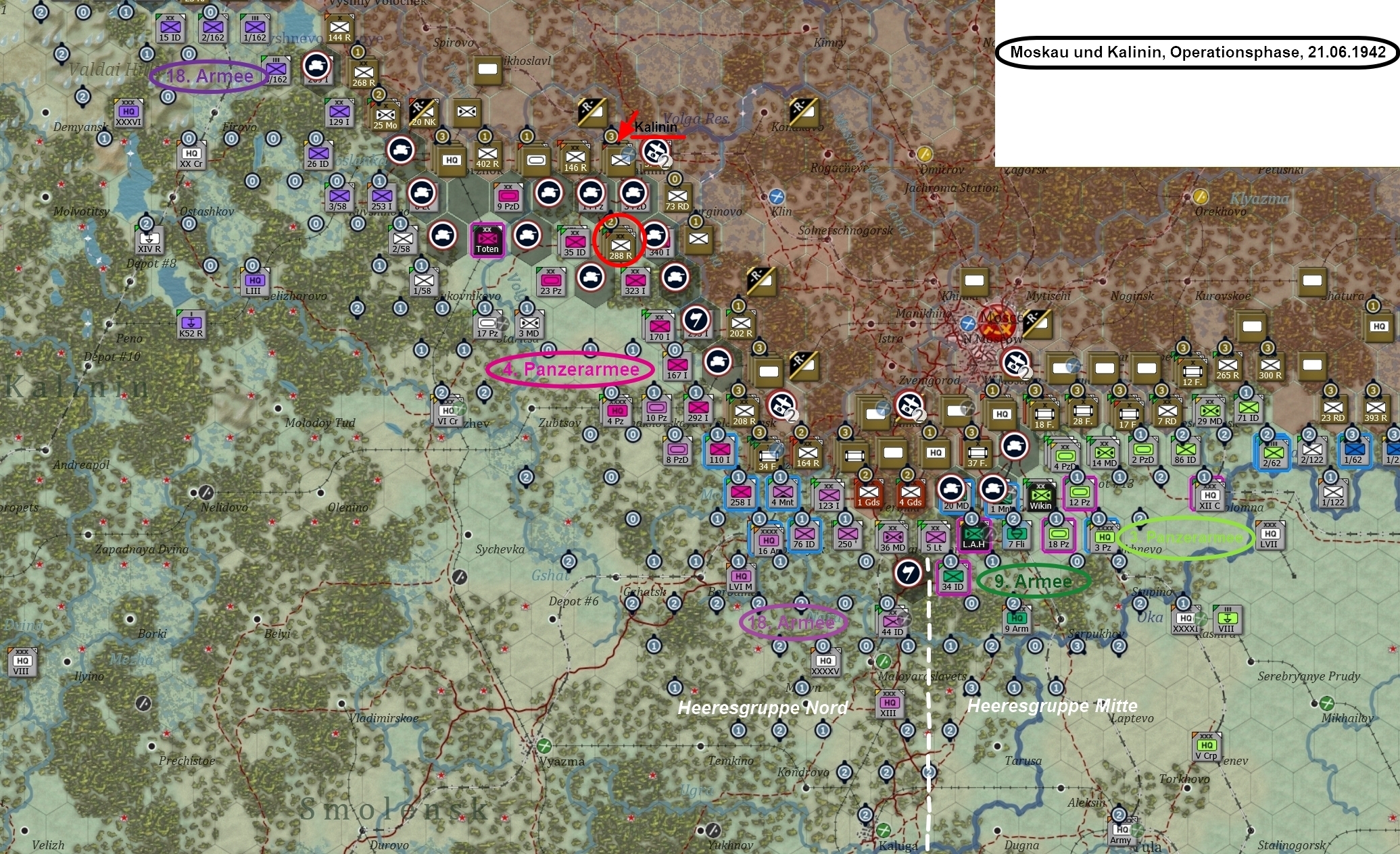
Task: Select the 9 PzD panzer counter
Action: pos(508,198)
